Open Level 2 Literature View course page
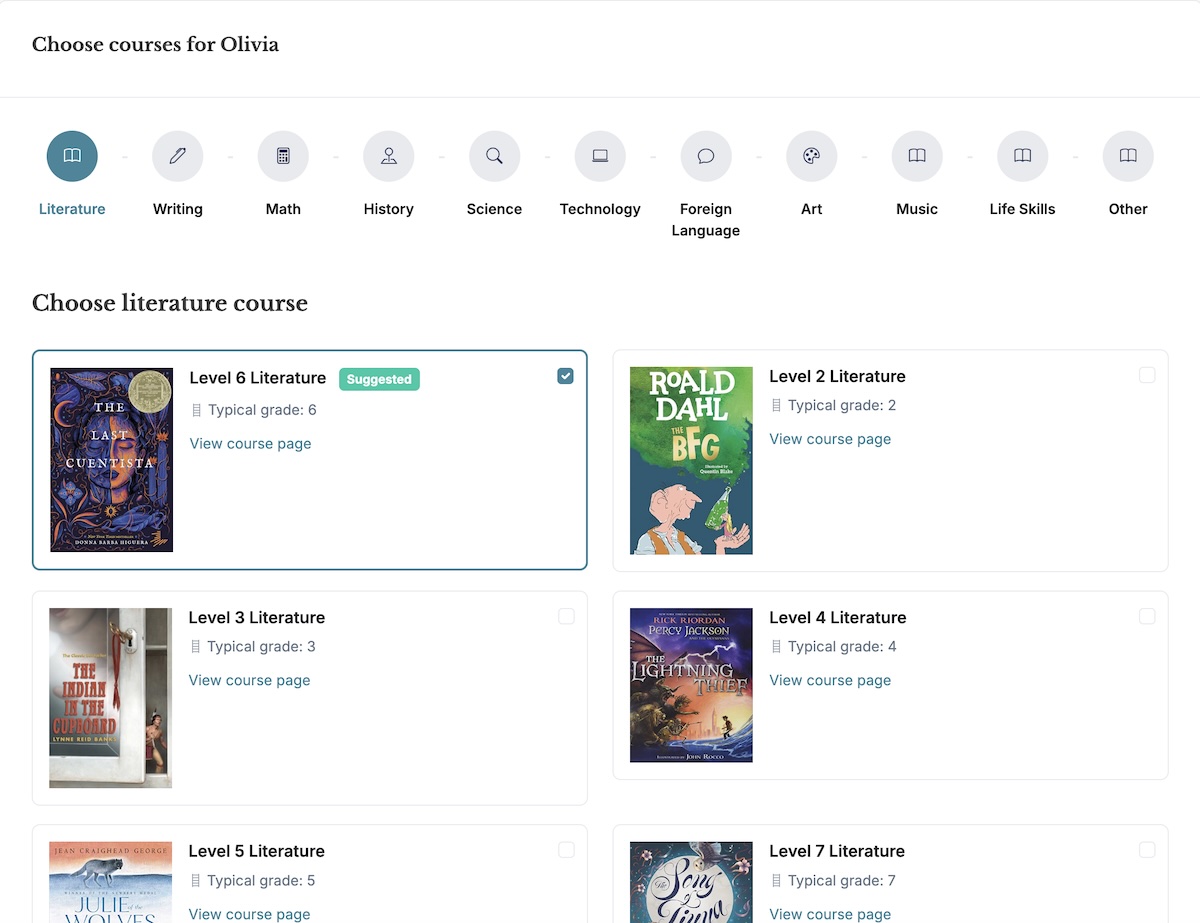The width and height of the screenshot is (1200, 923). tap(830, 439)
